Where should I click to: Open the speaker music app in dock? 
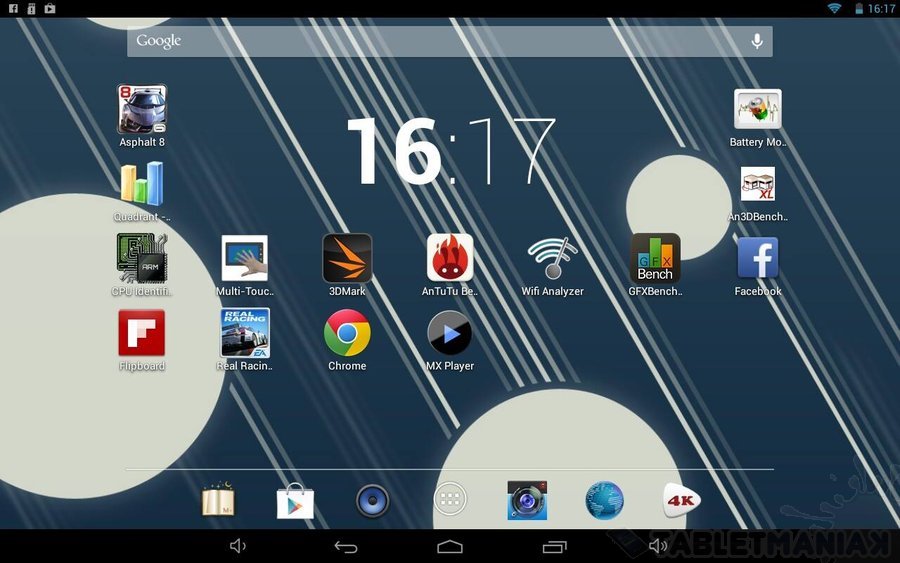click(x=373, y=500)
